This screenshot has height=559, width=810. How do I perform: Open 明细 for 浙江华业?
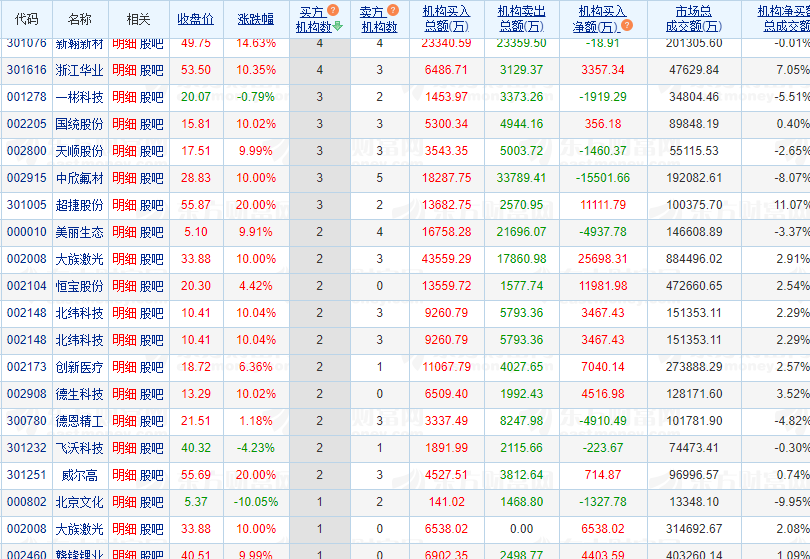pos(124,70)
